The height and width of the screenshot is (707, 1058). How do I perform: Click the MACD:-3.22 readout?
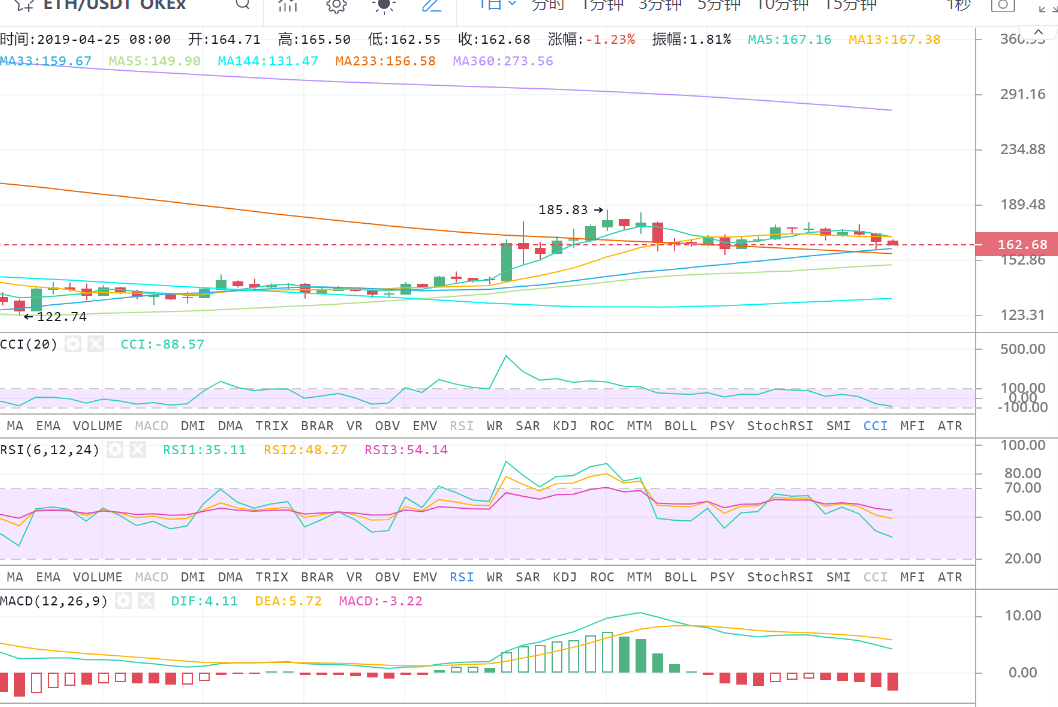click(381, 600)
